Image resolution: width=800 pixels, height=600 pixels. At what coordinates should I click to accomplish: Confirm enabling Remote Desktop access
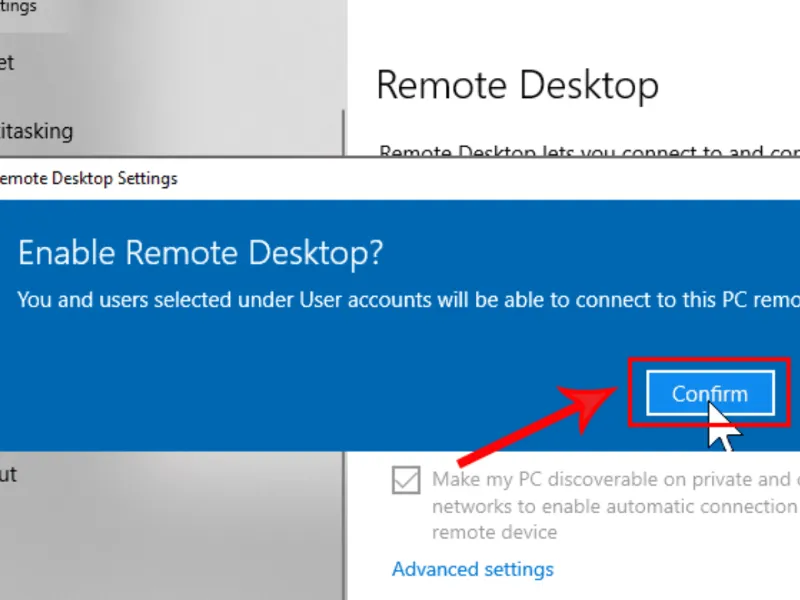tap(709, 392)
